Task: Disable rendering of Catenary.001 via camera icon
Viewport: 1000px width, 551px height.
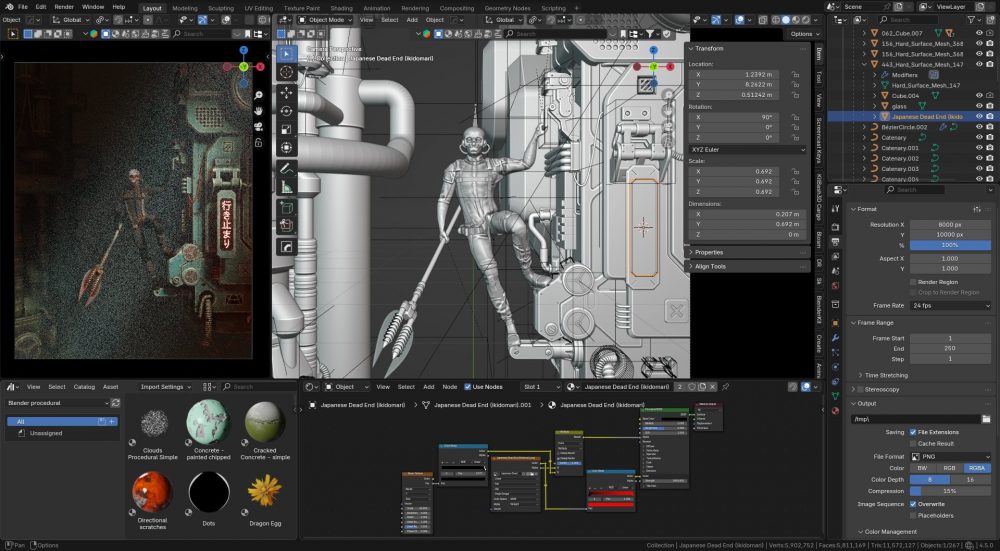Action: (990, 148)
